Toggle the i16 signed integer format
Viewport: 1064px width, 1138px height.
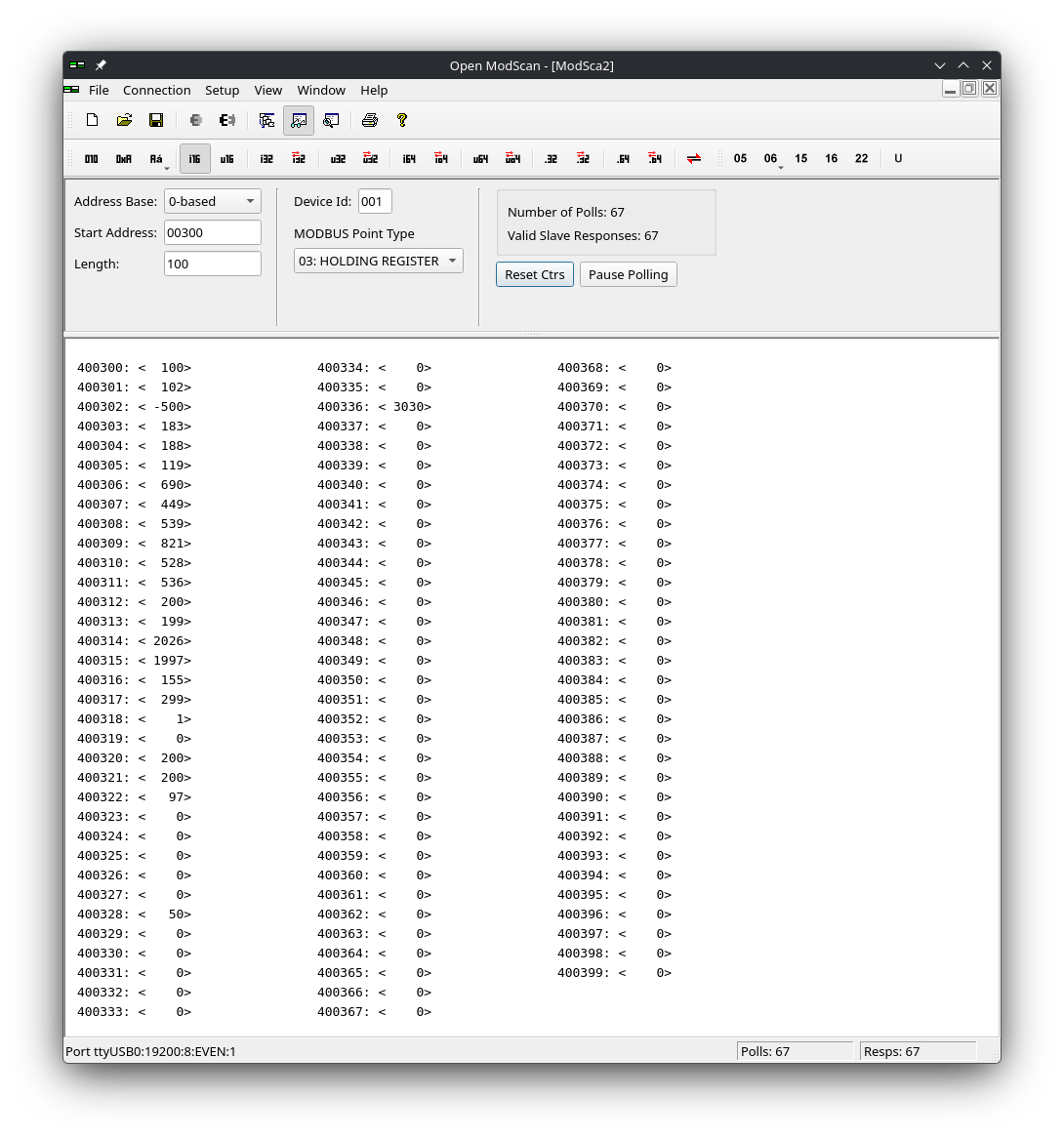pyautogui.click(x=194, y=158)
